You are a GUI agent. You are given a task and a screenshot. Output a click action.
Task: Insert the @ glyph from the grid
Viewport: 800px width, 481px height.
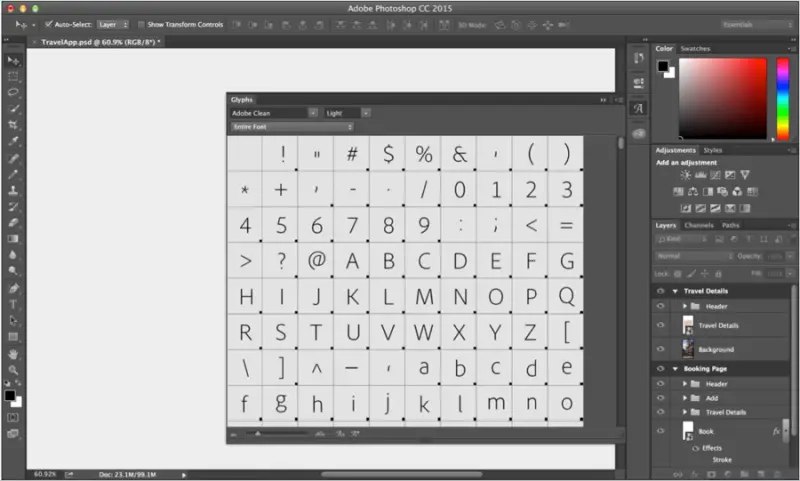[x=316, y=261]
